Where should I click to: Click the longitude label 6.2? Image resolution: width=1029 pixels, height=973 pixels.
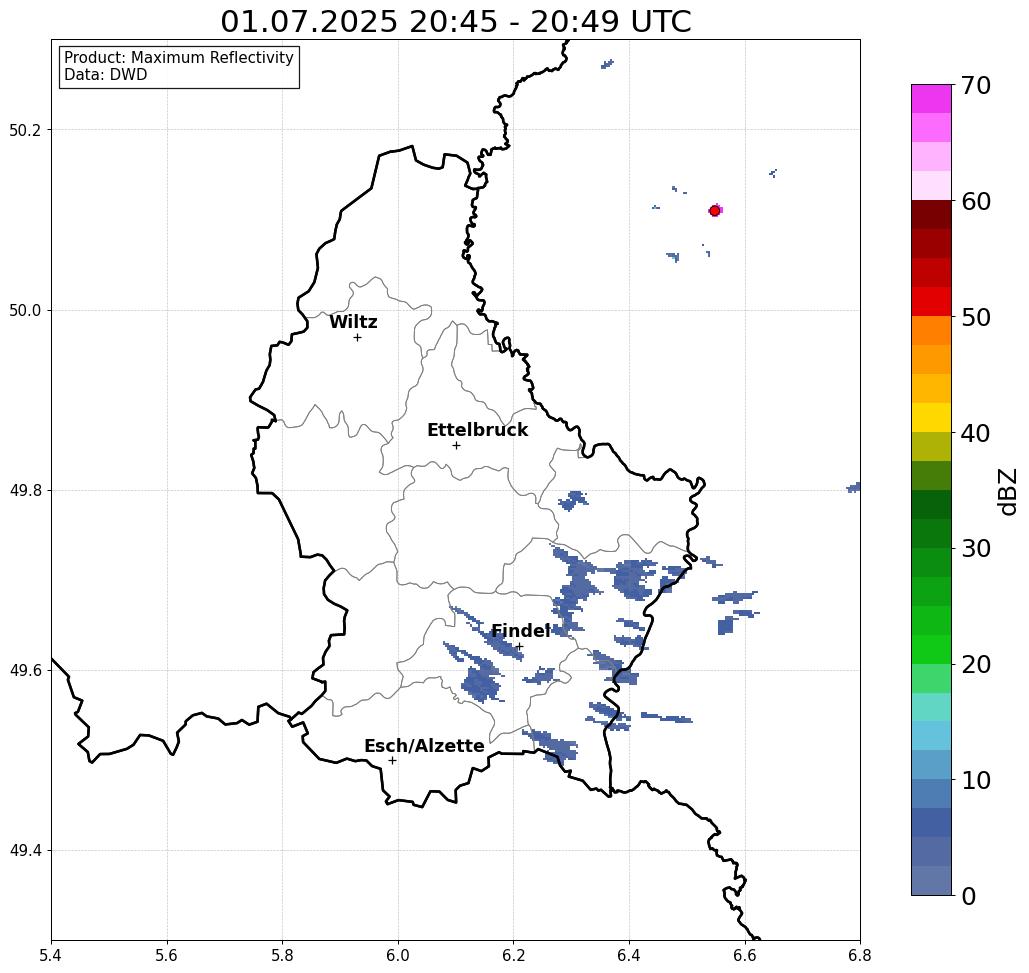(x=513, y=955)
